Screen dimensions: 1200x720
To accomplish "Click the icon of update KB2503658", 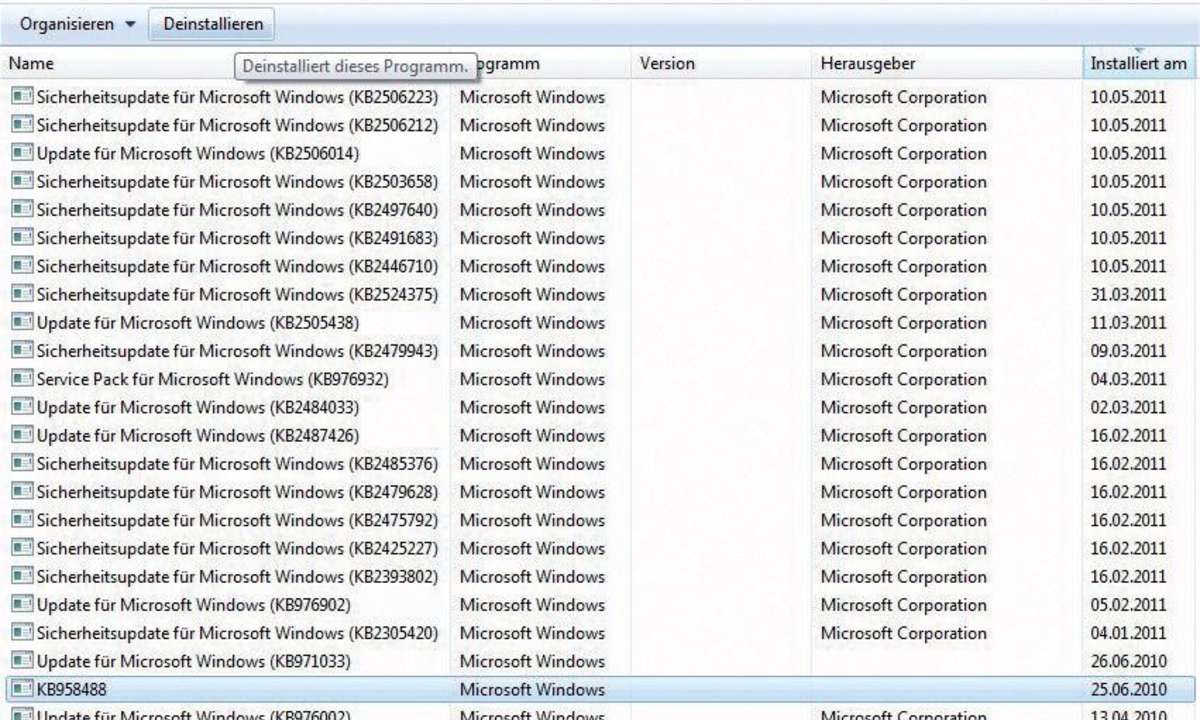I will click(22, 181).
